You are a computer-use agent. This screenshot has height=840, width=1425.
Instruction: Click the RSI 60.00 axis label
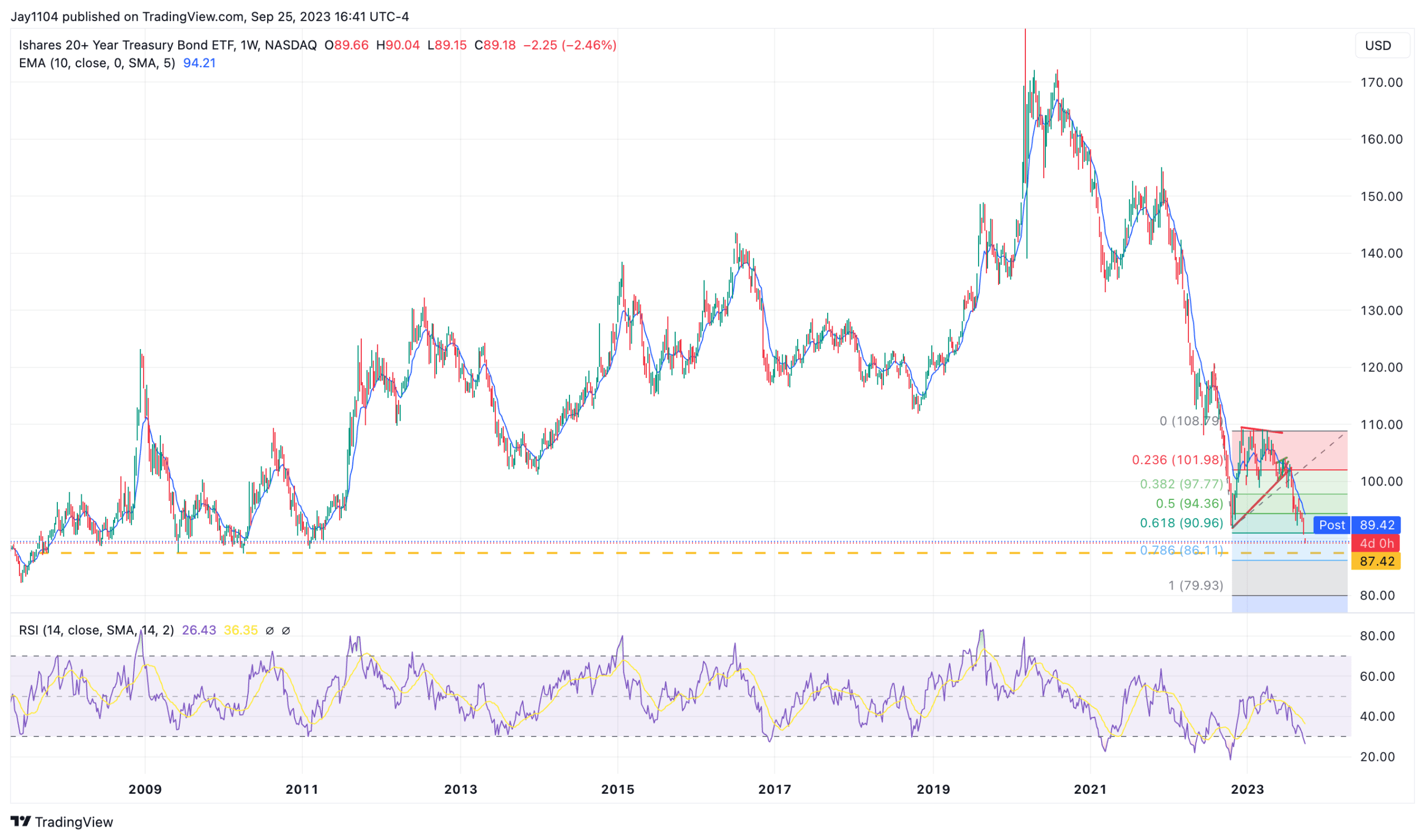(1377, 676)
